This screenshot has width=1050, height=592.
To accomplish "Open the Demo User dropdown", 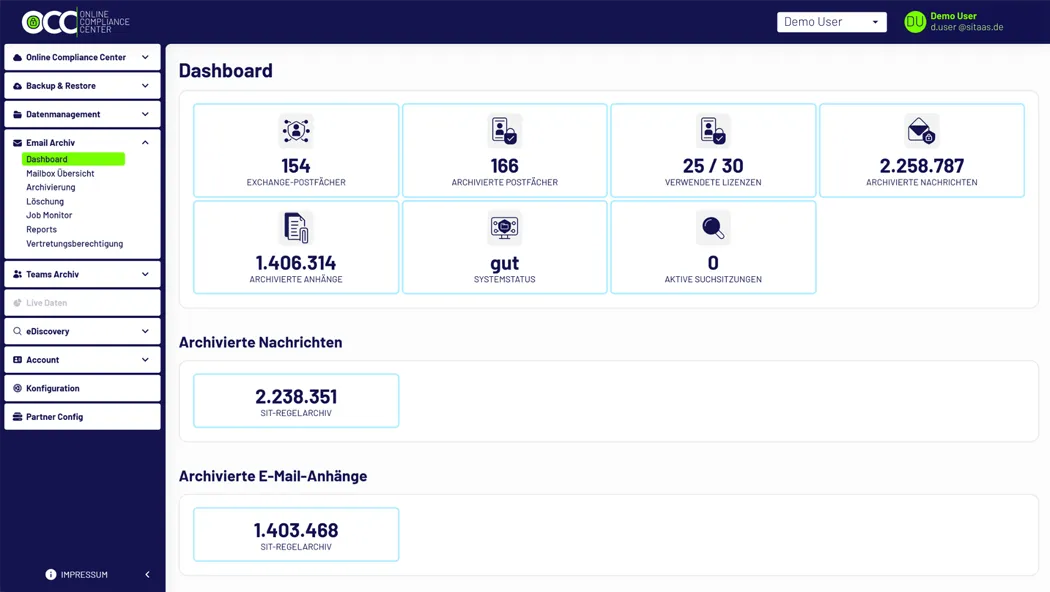I will (x=831, y=21).
